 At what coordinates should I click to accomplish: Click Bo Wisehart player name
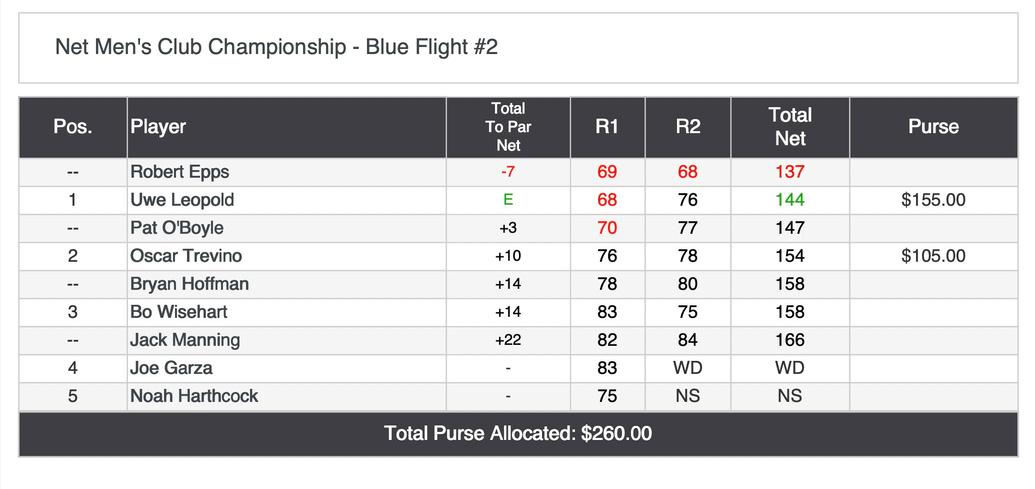[x=180, y=312]
